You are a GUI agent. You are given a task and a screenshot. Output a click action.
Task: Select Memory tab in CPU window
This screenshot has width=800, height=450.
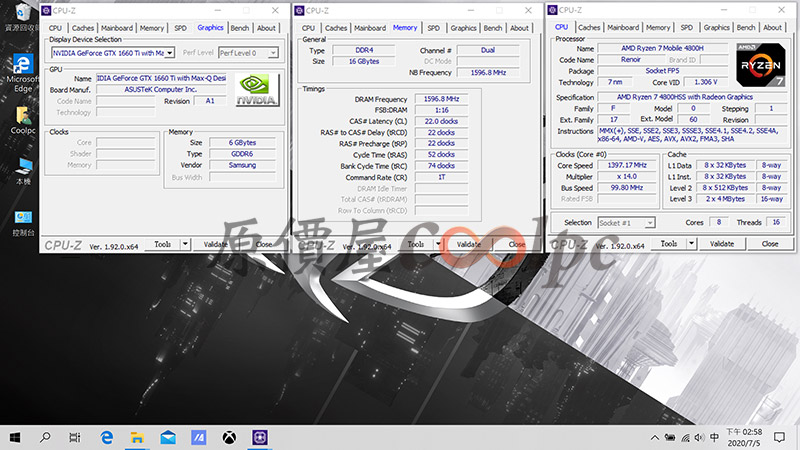tap(658, 28)
